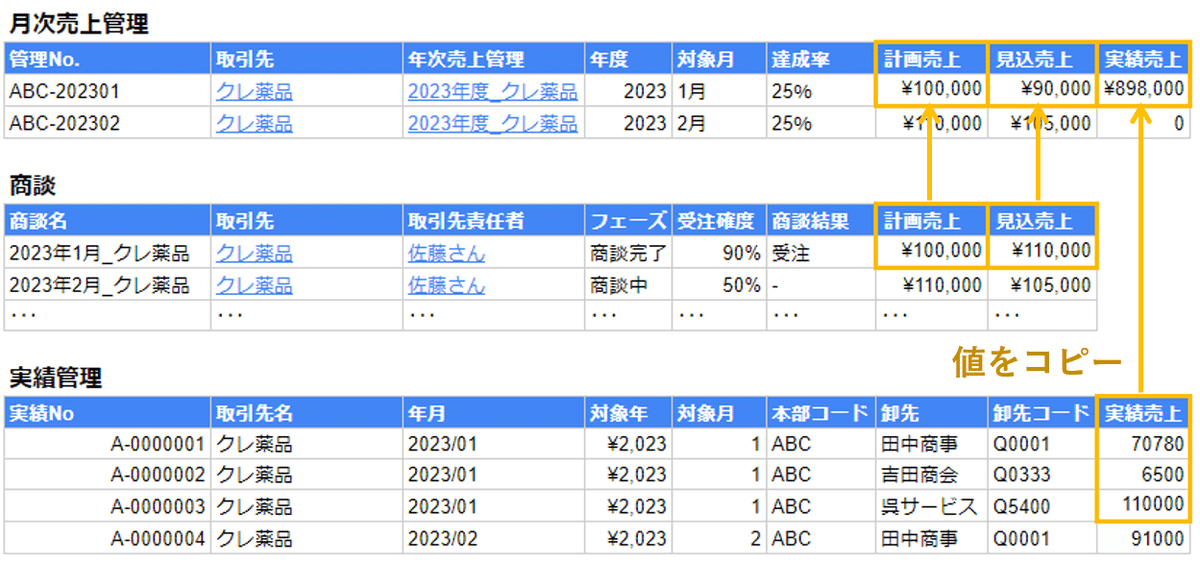
Task: Select 田中商事 in the A-0000001 row
Action: [931, 444]
